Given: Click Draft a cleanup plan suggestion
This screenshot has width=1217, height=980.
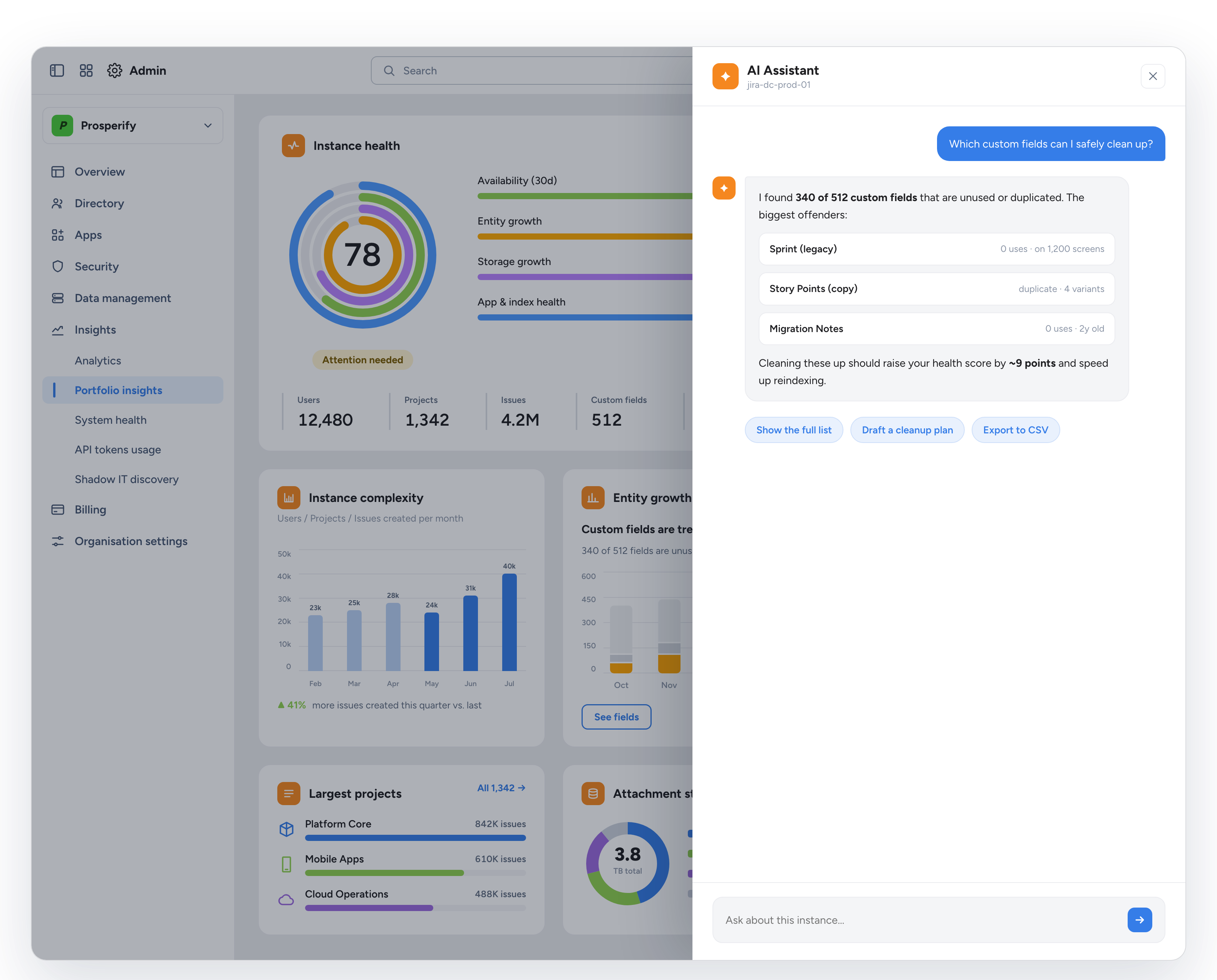Looking at the screenshot, I should (907, 430).
